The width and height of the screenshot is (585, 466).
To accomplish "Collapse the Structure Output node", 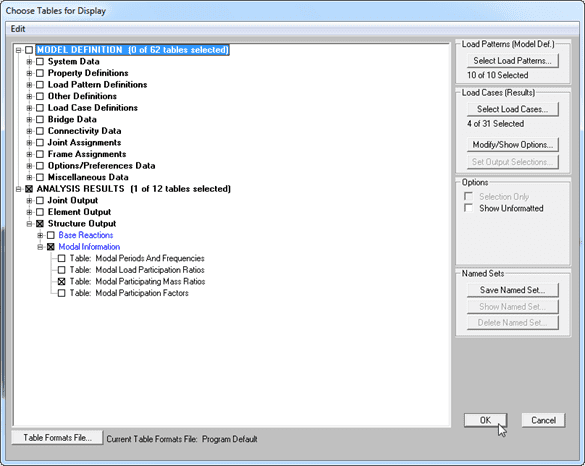I will pos(29,223).
